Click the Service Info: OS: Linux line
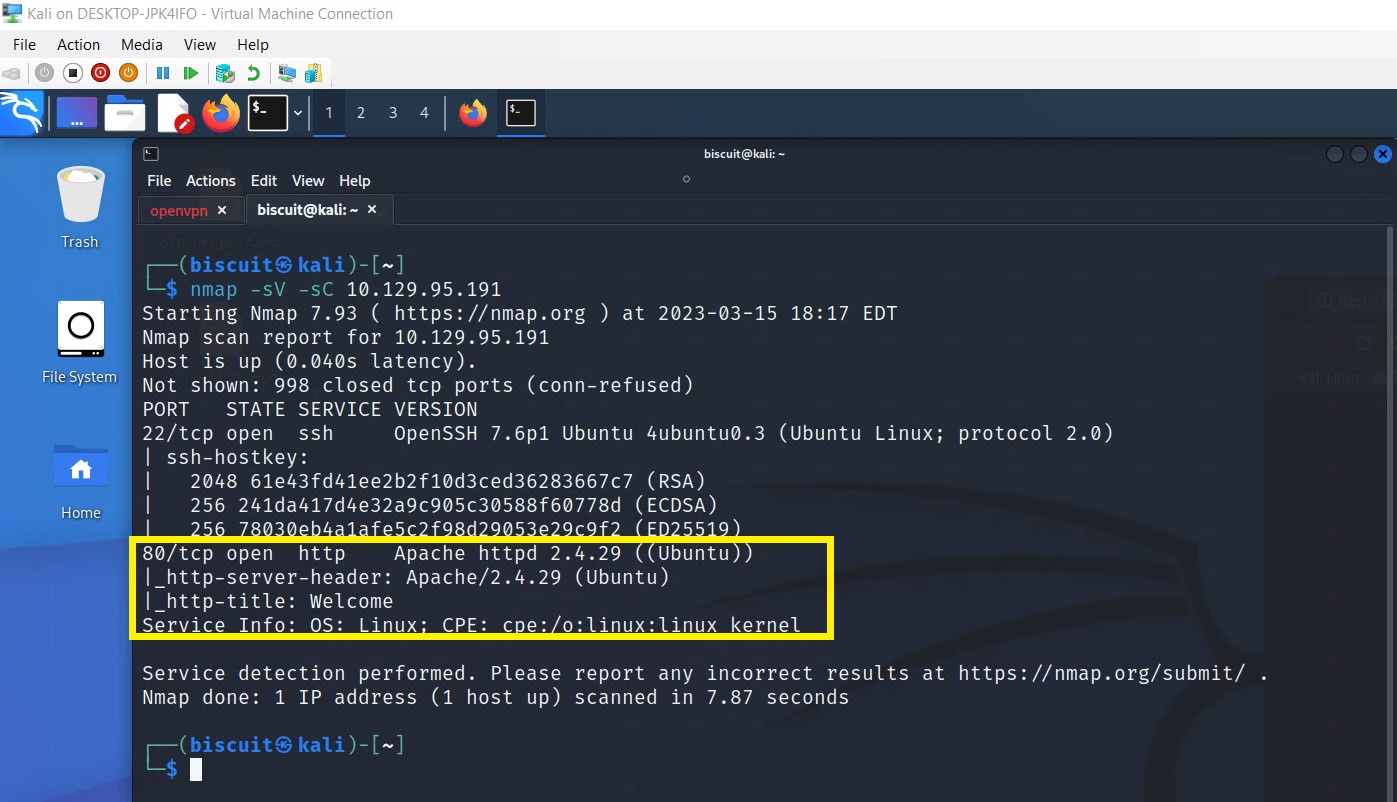 click(x=472, y=626)
